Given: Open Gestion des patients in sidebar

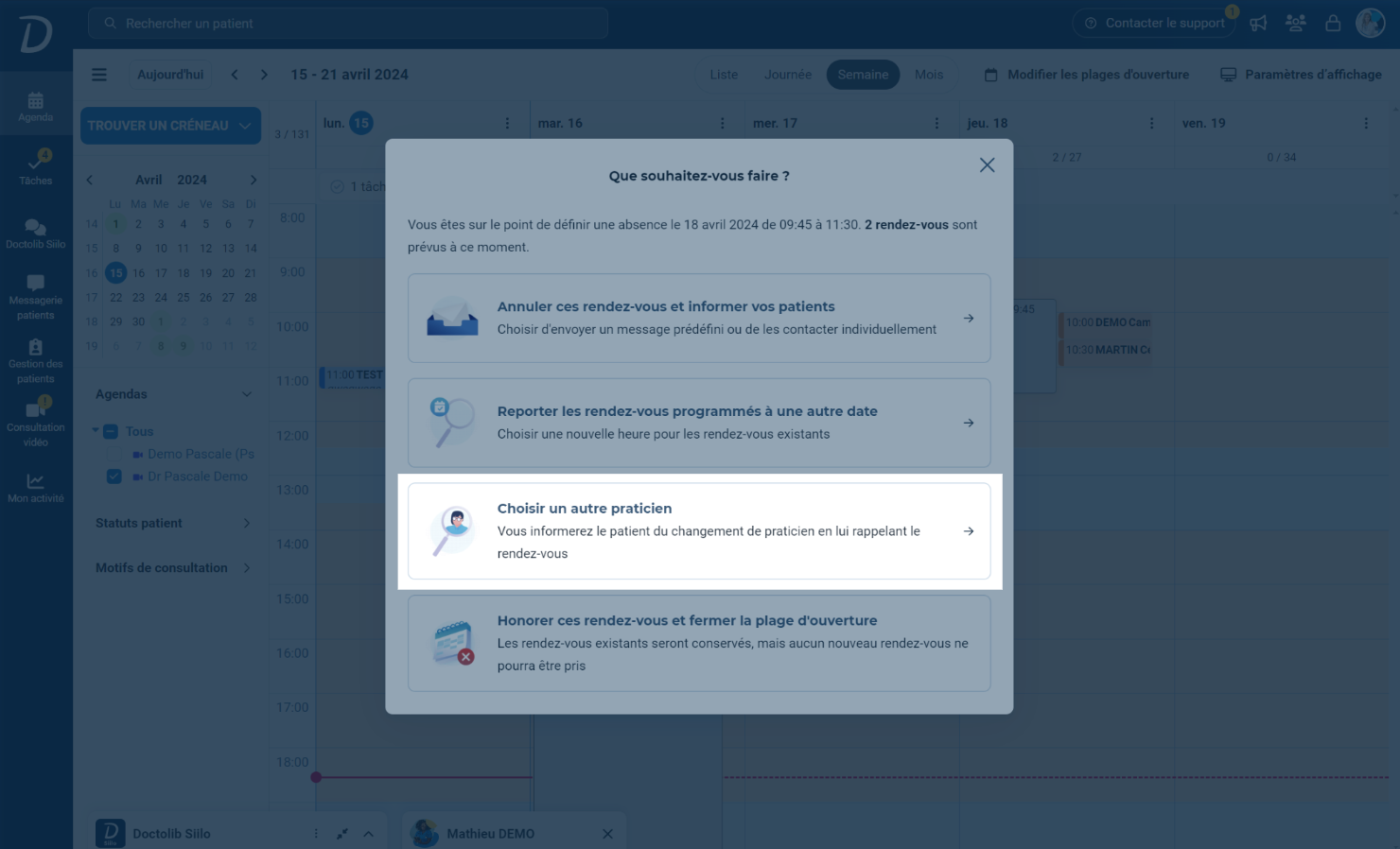Looking at the screenshot, I should [x=35, y=361].
